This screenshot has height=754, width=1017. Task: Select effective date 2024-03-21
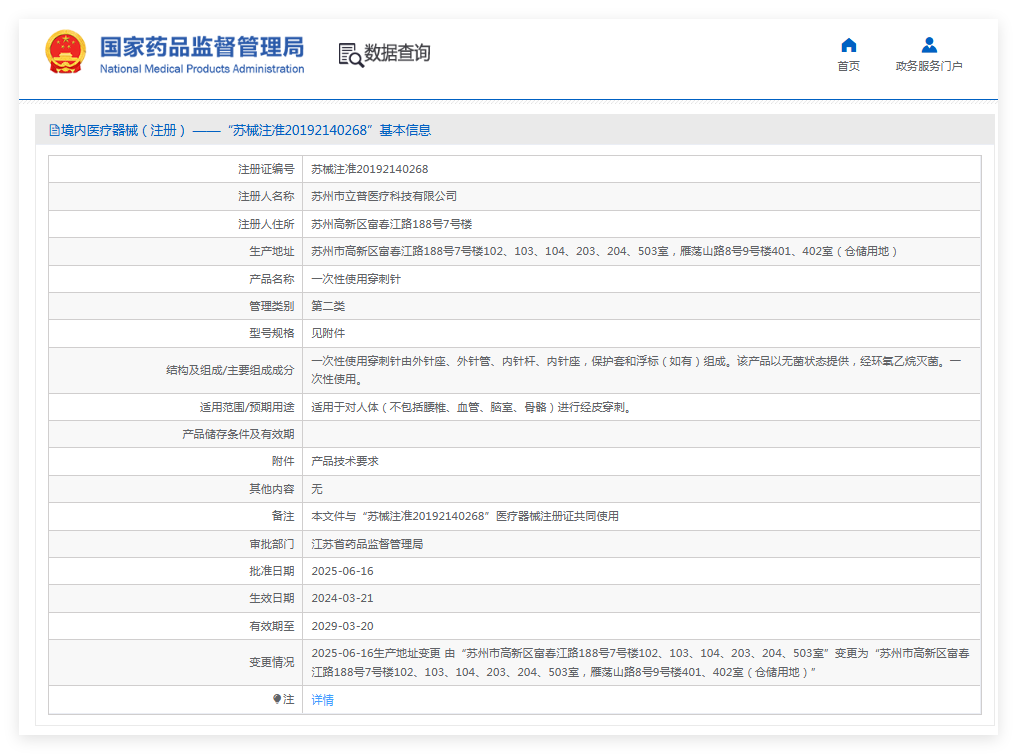(342, 598)
